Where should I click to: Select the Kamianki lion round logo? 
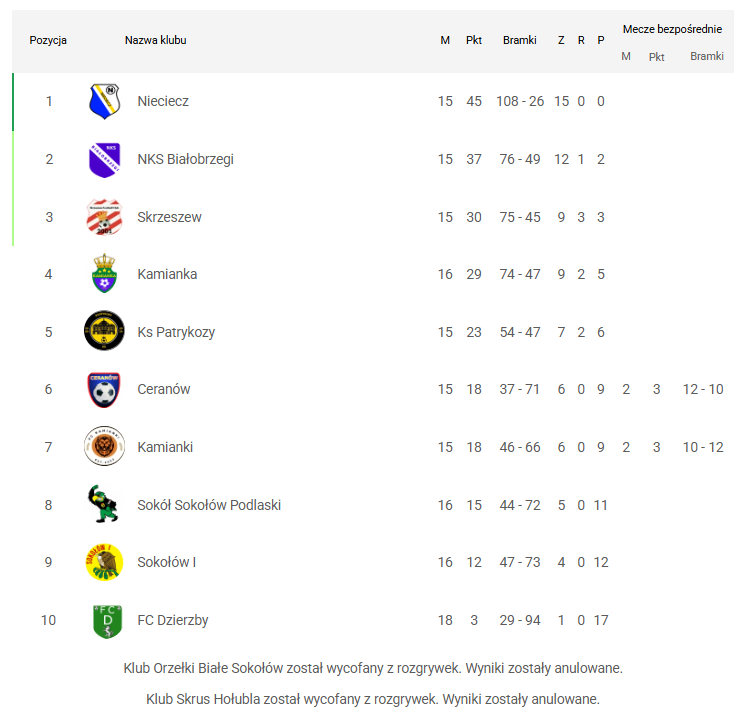coord(104,446)
